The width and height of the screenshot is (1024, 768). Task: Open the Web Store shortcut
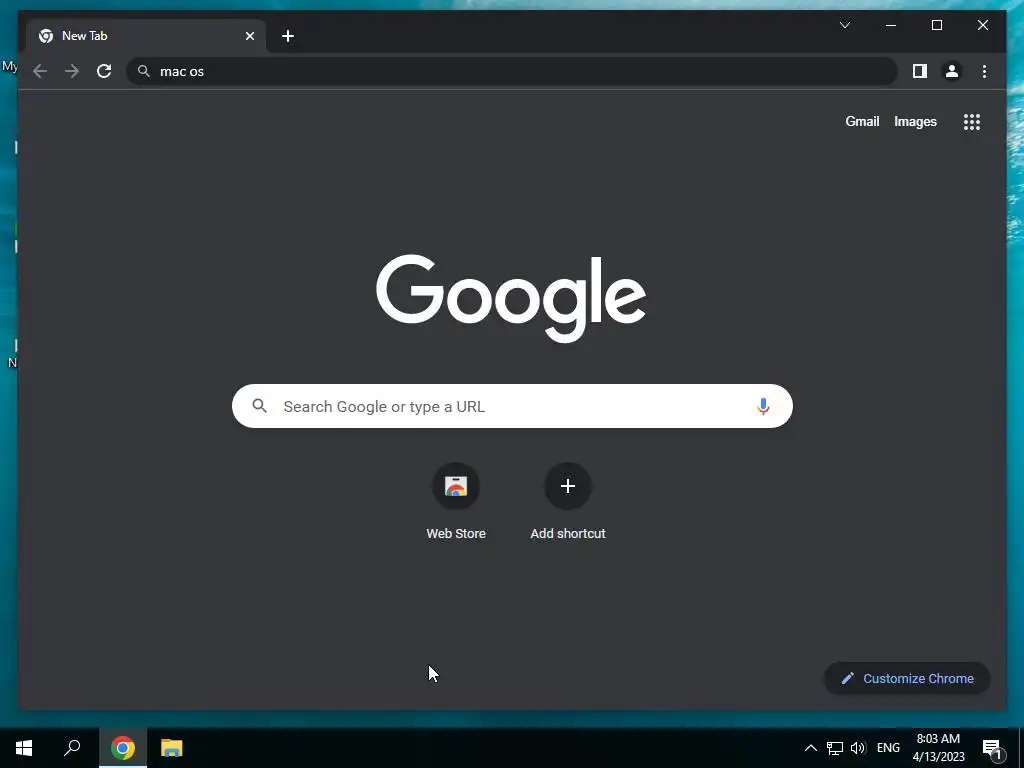pyautogui.click(x=456, y=502)
